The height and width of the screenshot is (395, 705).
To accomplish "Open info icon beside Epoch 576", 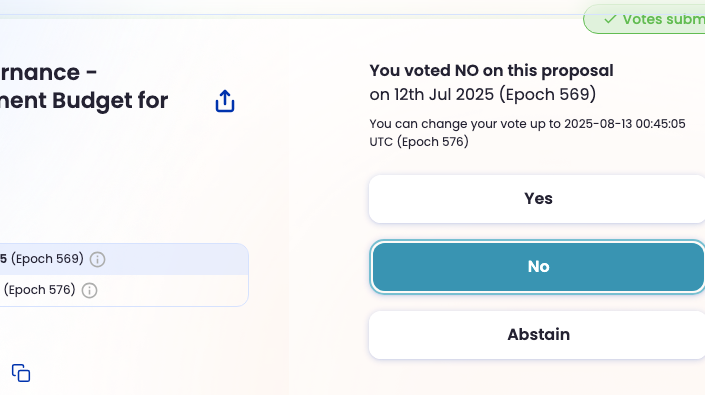I will [x=89, y=290].
